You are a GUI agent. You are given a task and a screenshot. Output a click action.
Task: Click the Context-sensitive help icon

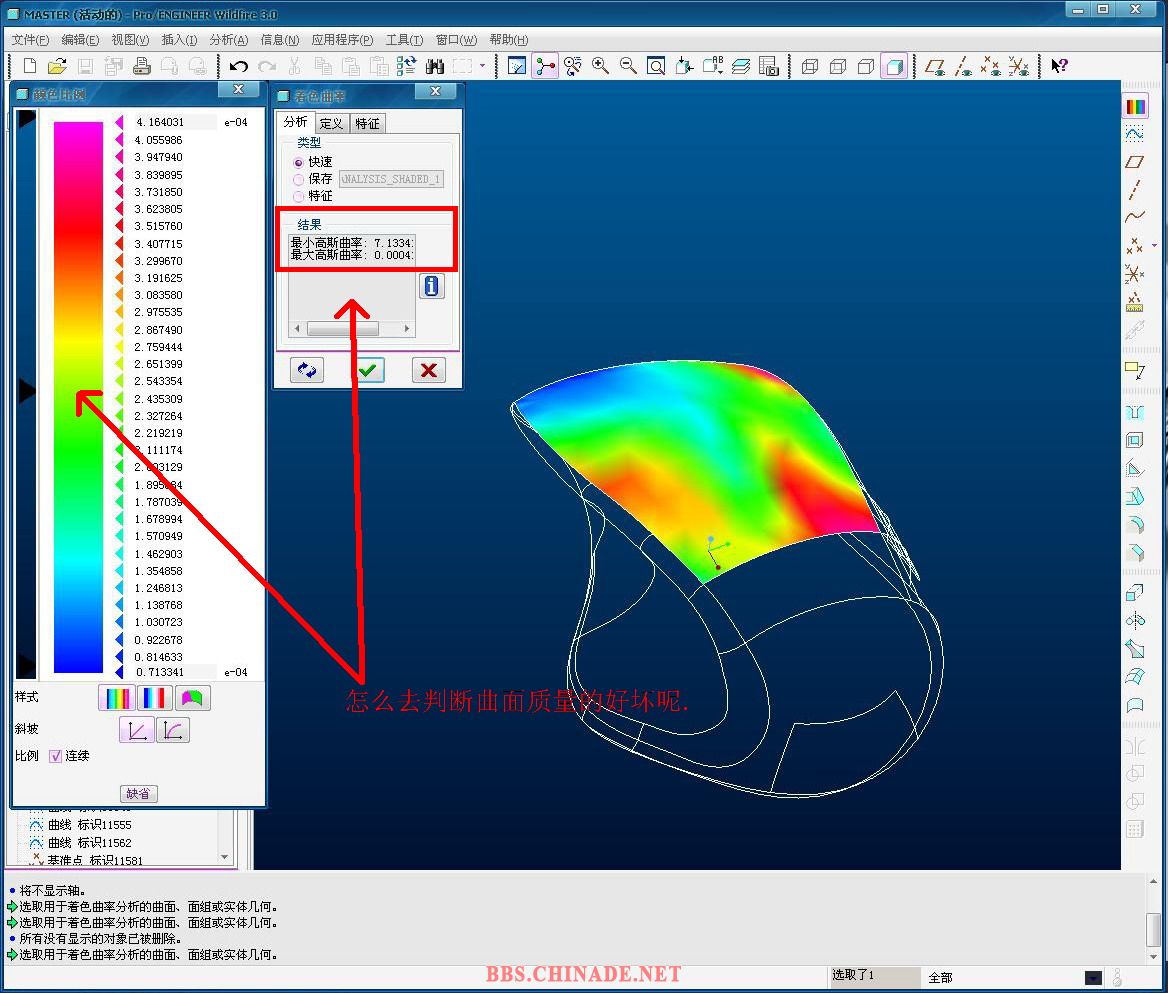tap(1058, 66)
